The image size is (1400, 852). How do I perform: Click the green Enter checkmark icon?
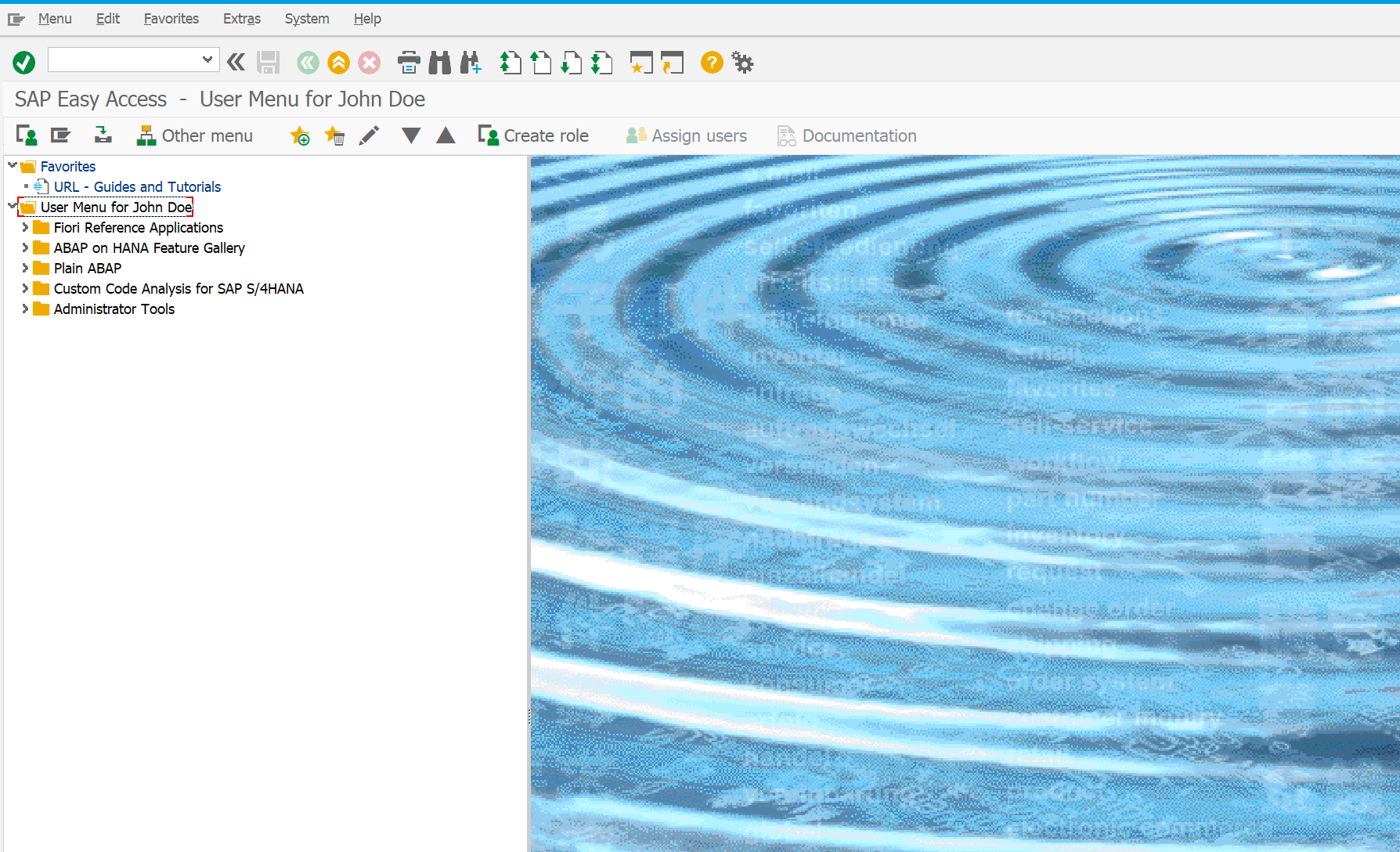click(24, 63)
